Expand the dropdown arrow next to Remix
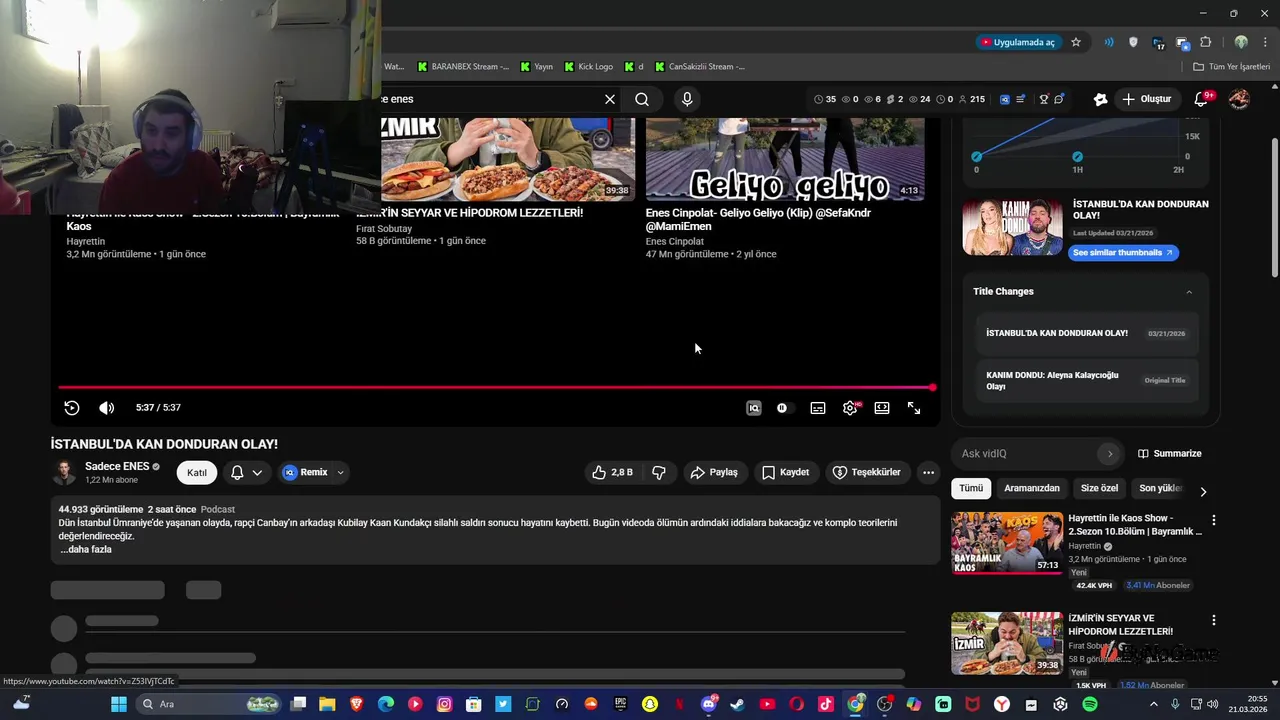 [341, 473]
